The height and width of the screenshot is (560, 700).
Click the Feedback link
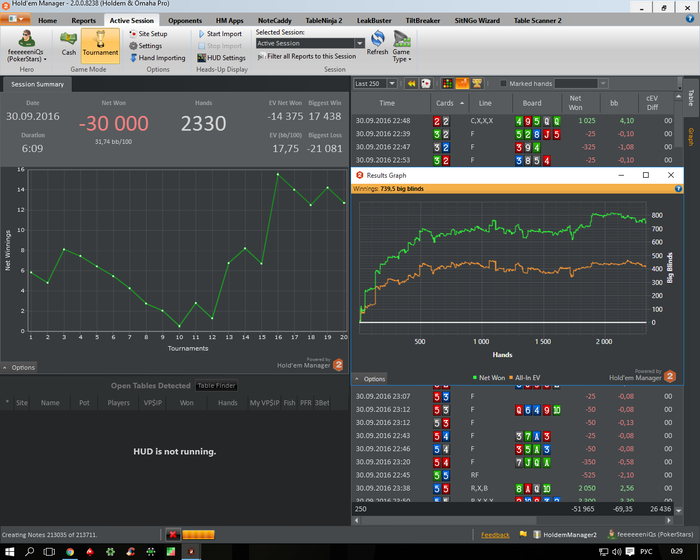pyautogui.click(x=495, y=535)
